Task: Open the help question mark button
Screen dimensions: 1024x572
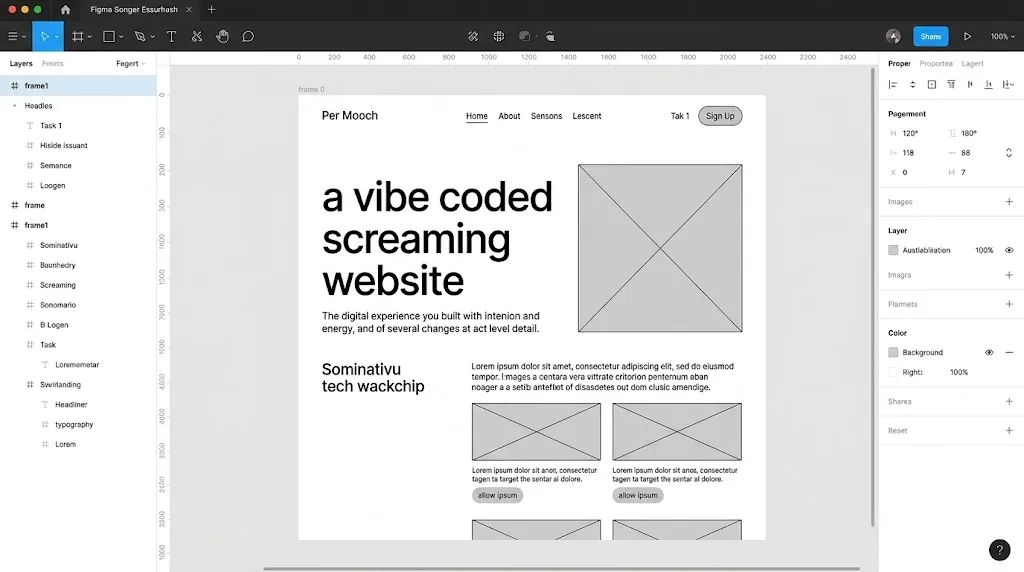Action: [999, 550]
